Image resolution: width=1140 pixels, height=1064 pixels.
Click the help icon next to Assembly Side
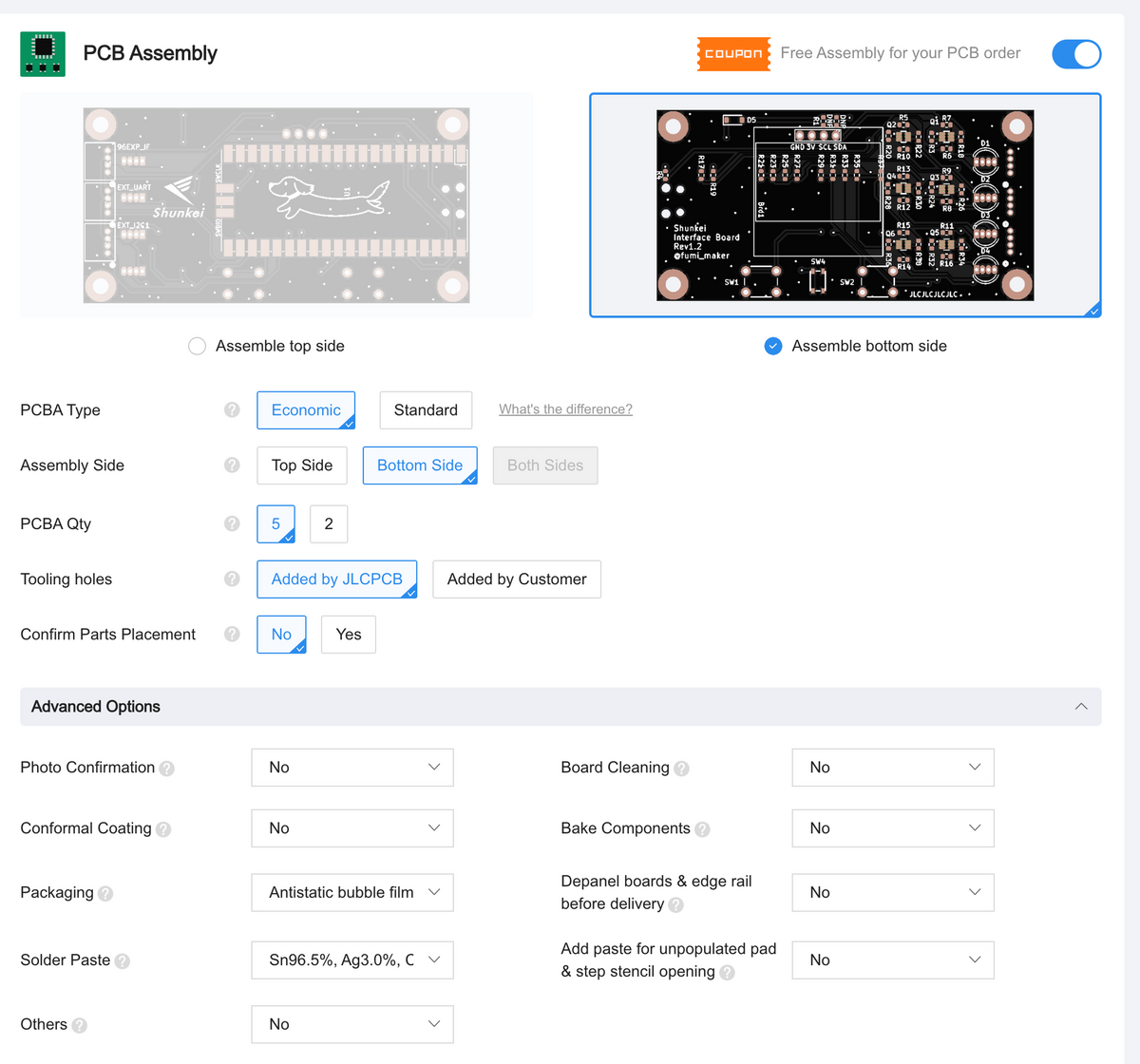pos(231,465)
